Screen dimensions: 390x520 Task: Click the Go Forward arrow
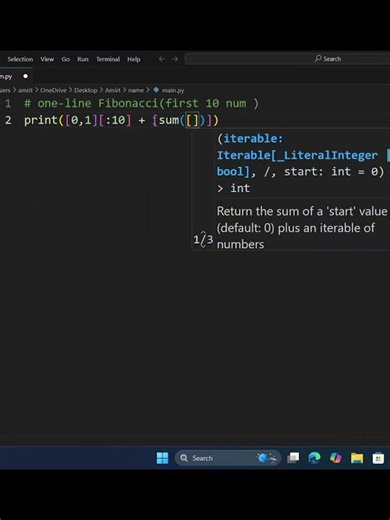175,59
